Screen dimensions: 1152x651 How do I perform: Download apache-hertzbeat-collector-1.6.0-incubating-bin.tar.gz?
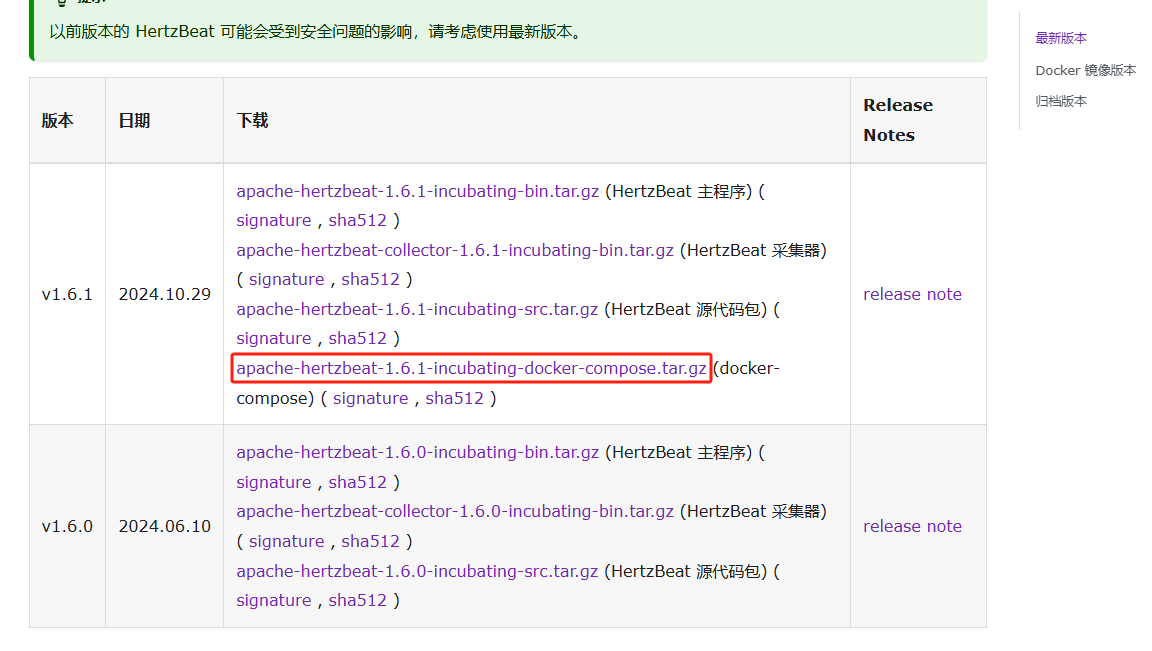455,511
